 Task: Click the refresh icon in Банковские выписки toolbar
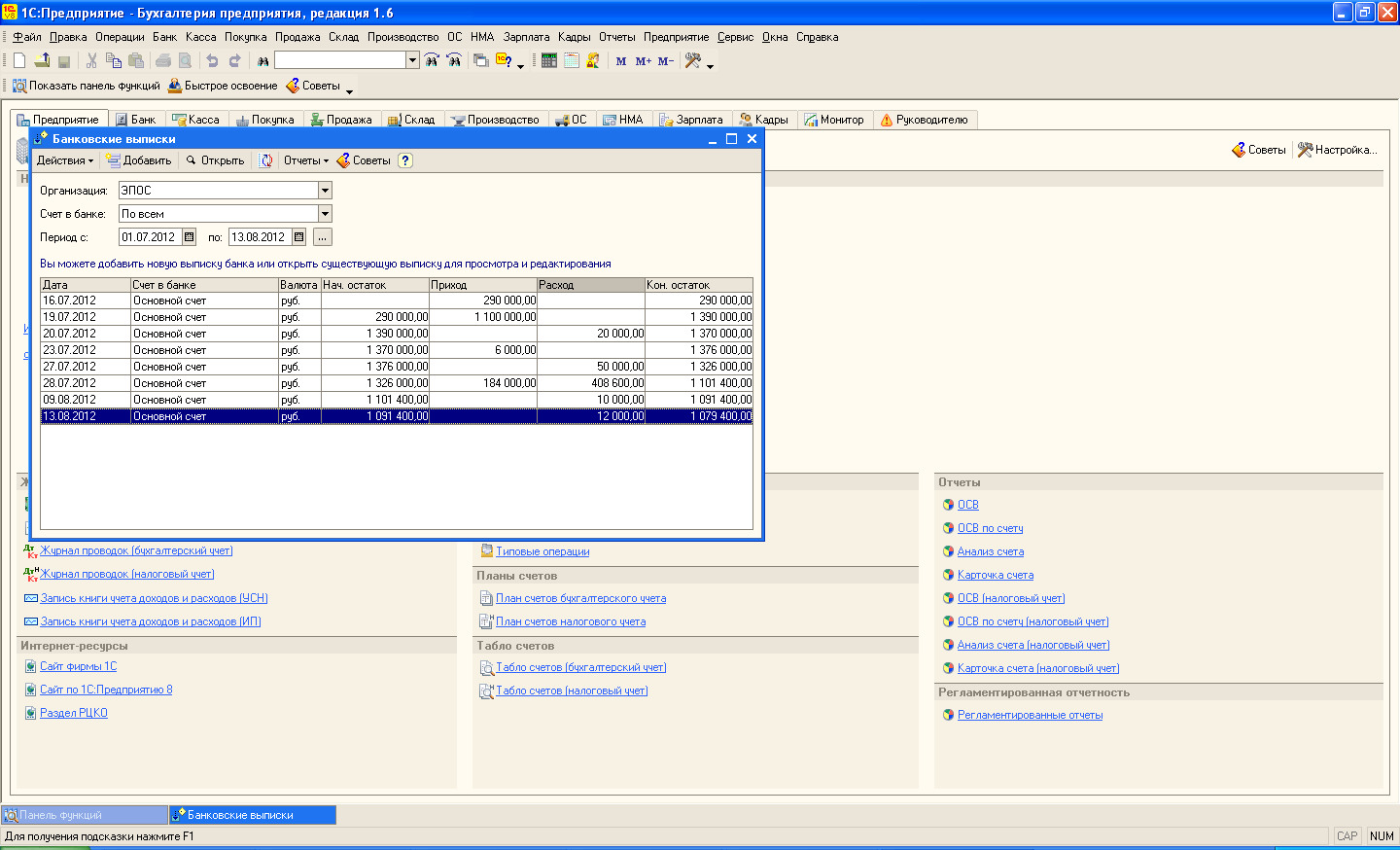pyautogui.click(x=265, y=160)
